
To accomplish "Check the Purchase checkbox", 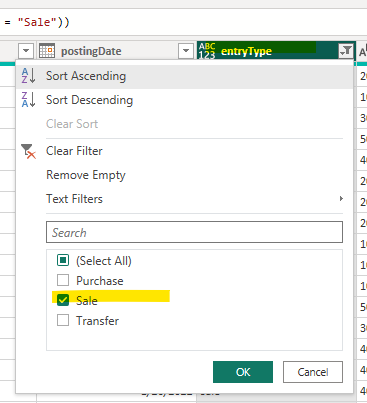I will (x=63, y=280).
